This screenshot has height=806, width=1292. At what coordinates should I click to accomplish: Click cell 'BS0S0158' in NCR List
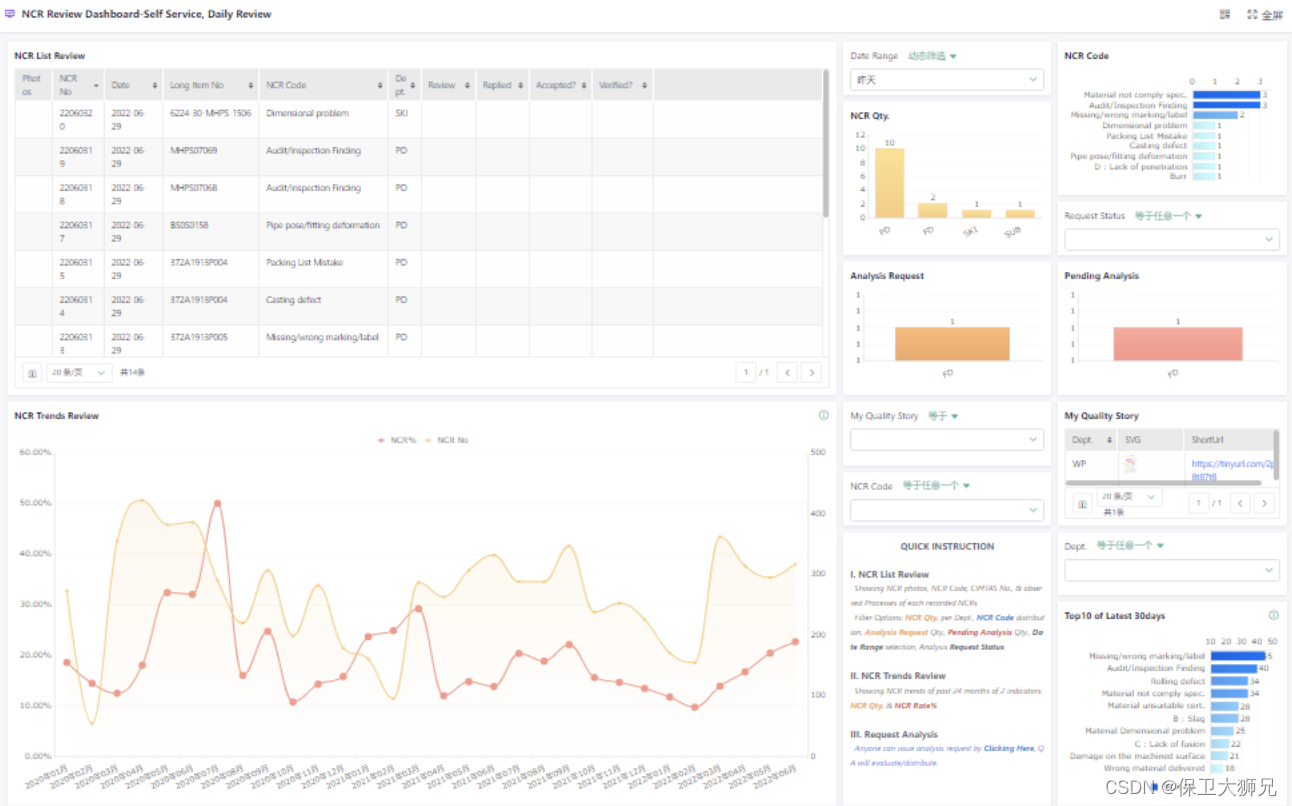(x=190, y=226)
